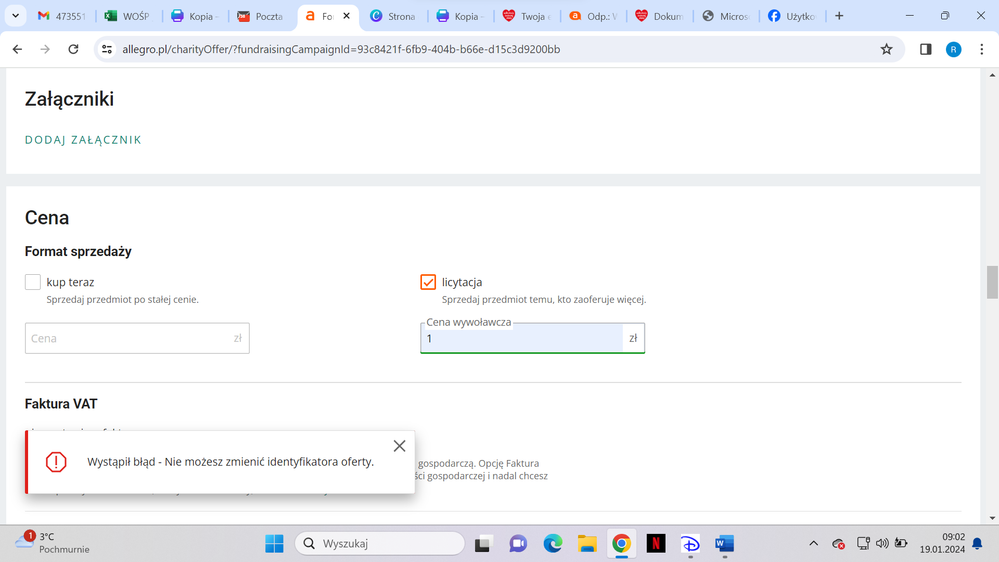Uncheck the 'licytacja' checkbox

pos(428,283)
